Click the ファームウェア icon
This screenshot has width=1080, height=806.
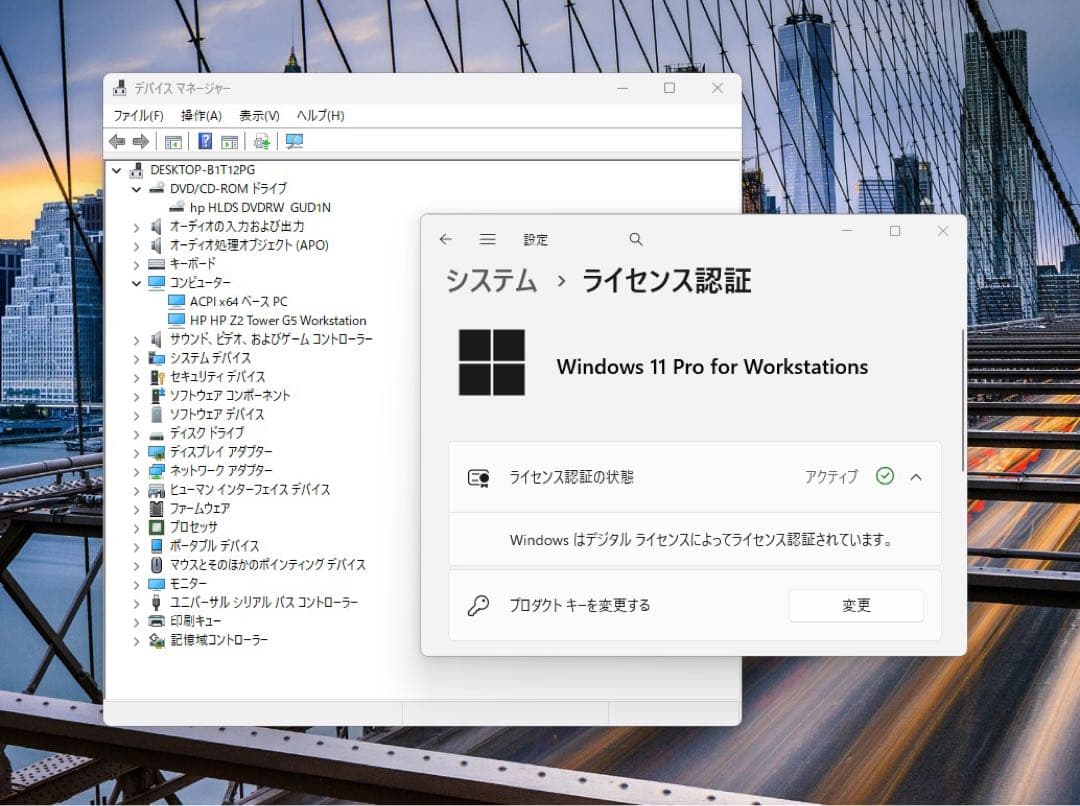157,508
